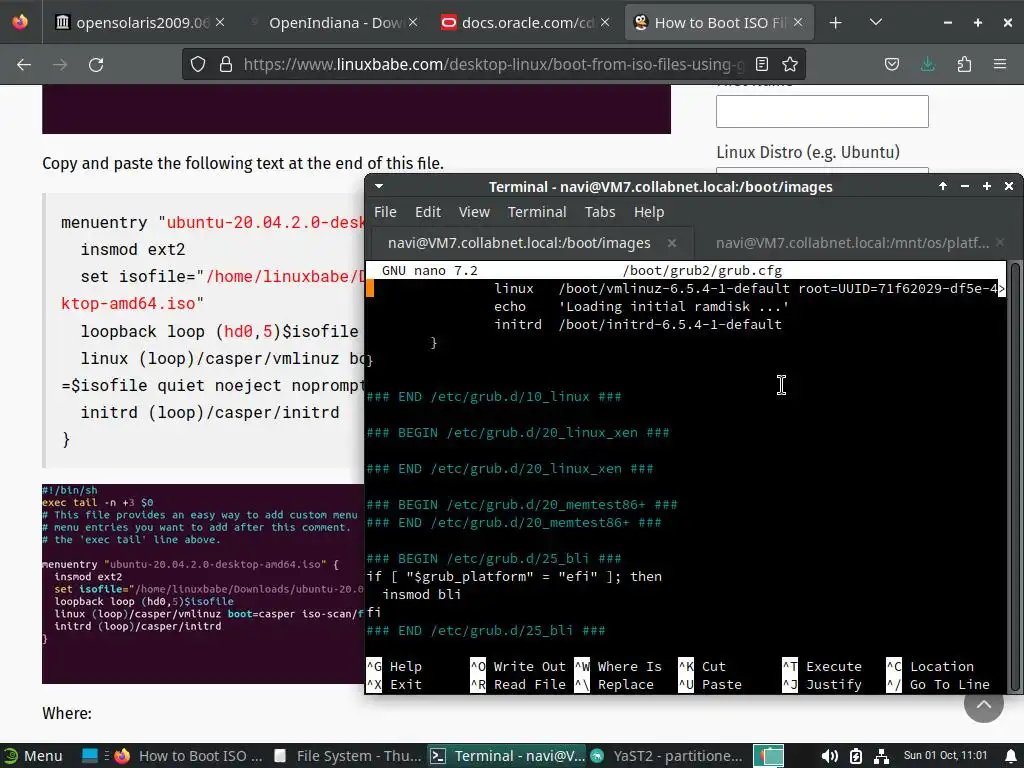The height and width of the screenshot is (768, 1024).
Task: Open the volume speaker tray icon
Action: (x=829, y=756)
